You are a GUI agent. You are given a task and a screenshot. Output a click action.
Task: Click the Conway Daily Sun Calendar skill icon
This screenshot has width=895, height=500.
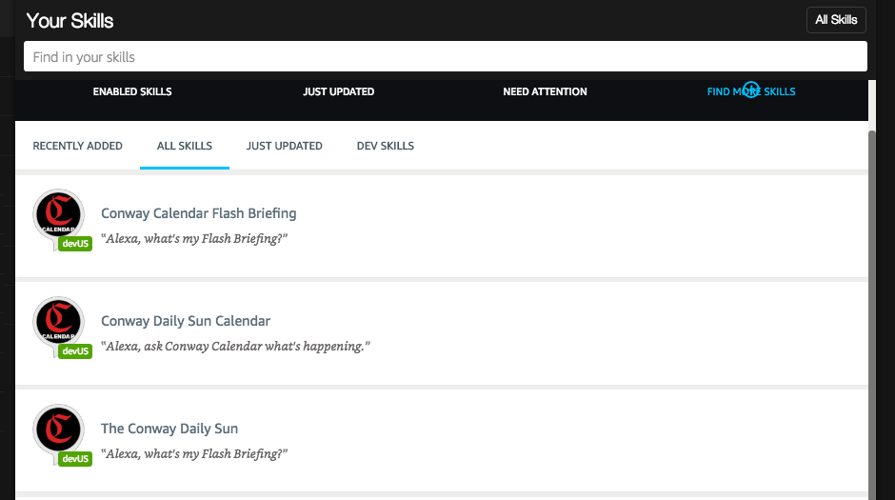pos(58,321)
